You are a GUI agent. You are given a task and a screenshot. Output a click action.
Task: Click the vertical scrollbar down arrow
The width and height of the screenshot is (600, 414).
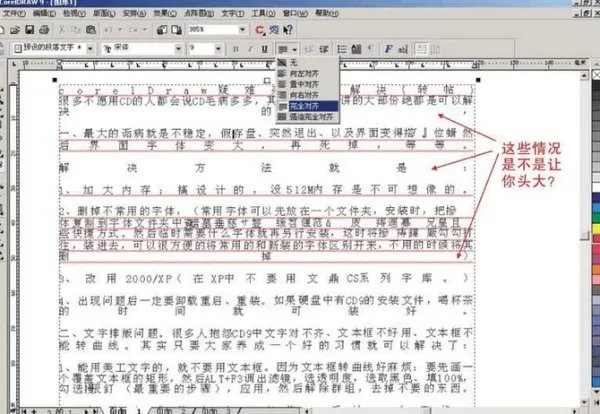click(584, 402)
